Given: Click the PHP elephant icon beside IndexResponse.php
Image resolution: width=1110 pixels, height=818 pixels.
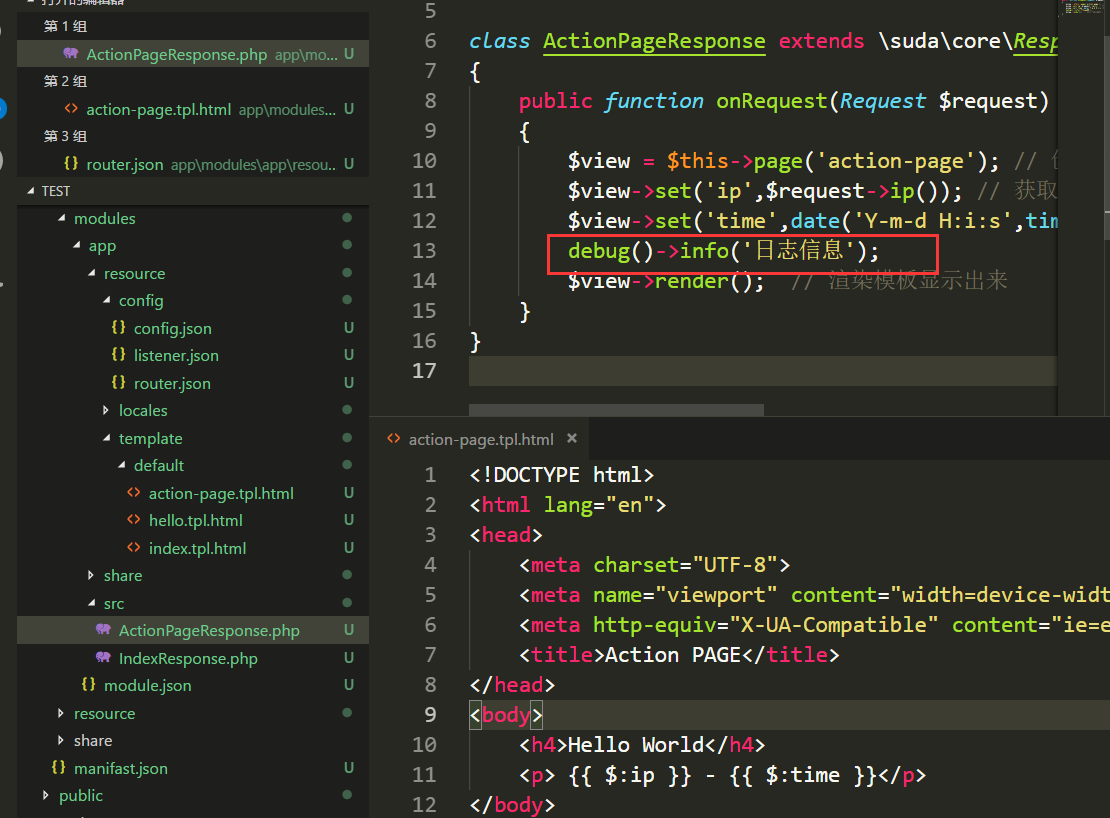Looking at the screenshot, I should pyautogui.click(x=103, y=658).
